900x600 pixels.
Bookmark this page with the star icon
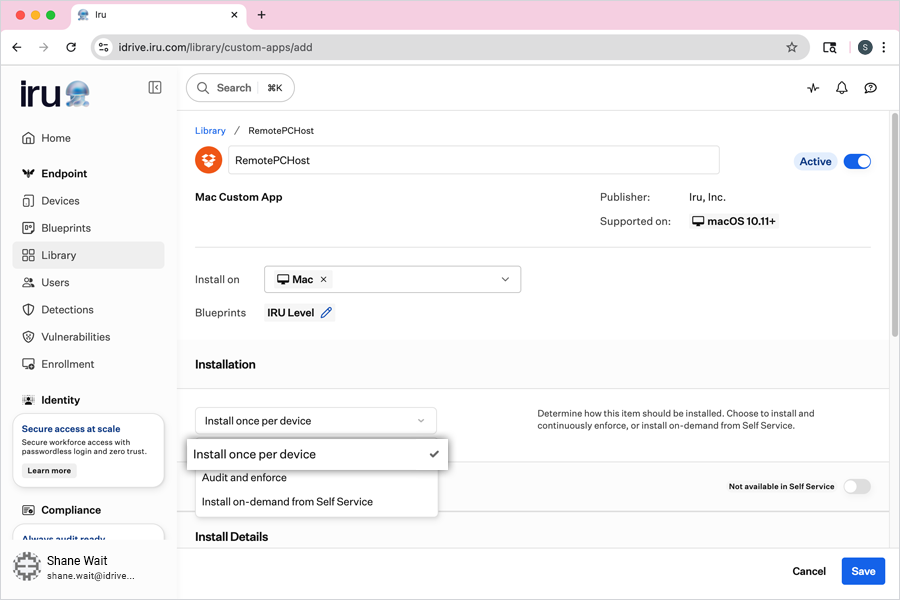coord(792,47)
